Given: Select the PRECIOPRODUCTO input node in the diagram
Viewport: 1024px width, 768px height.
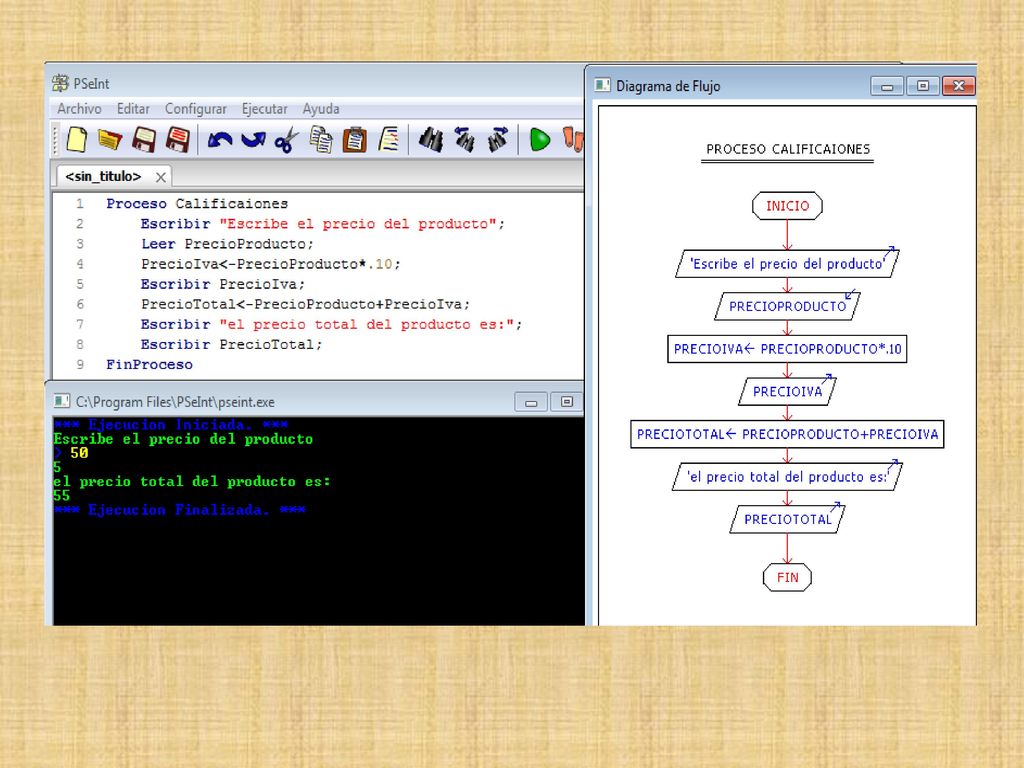Looking at the screenshot, I should pyautogui.click(x=788, y=306).
